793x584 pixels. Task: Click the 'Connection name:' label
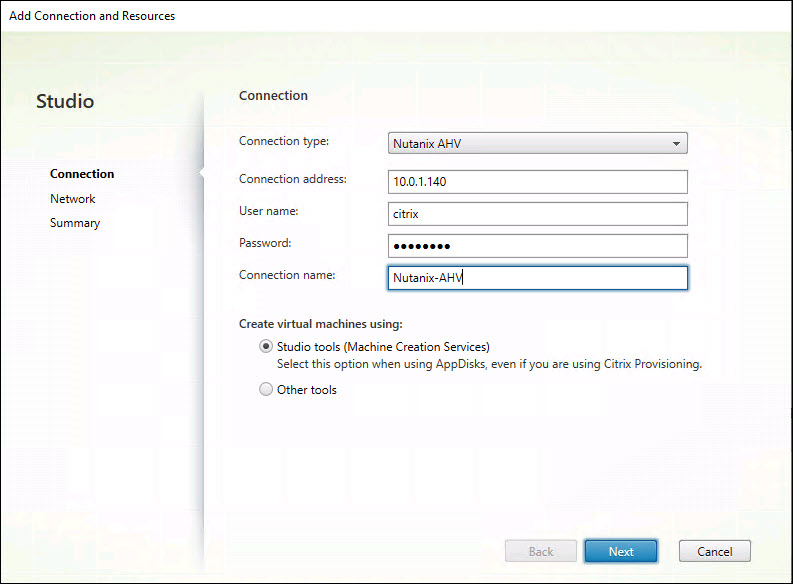tap(287, 275)
